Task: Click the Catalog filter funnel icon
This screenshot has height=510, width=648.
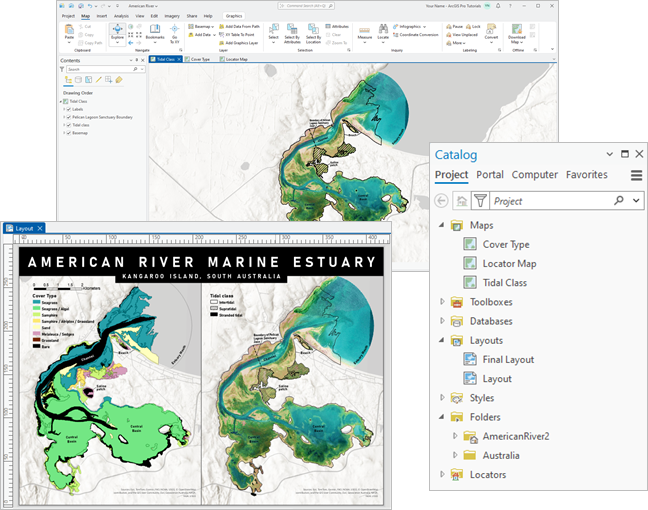Action: 478,201
